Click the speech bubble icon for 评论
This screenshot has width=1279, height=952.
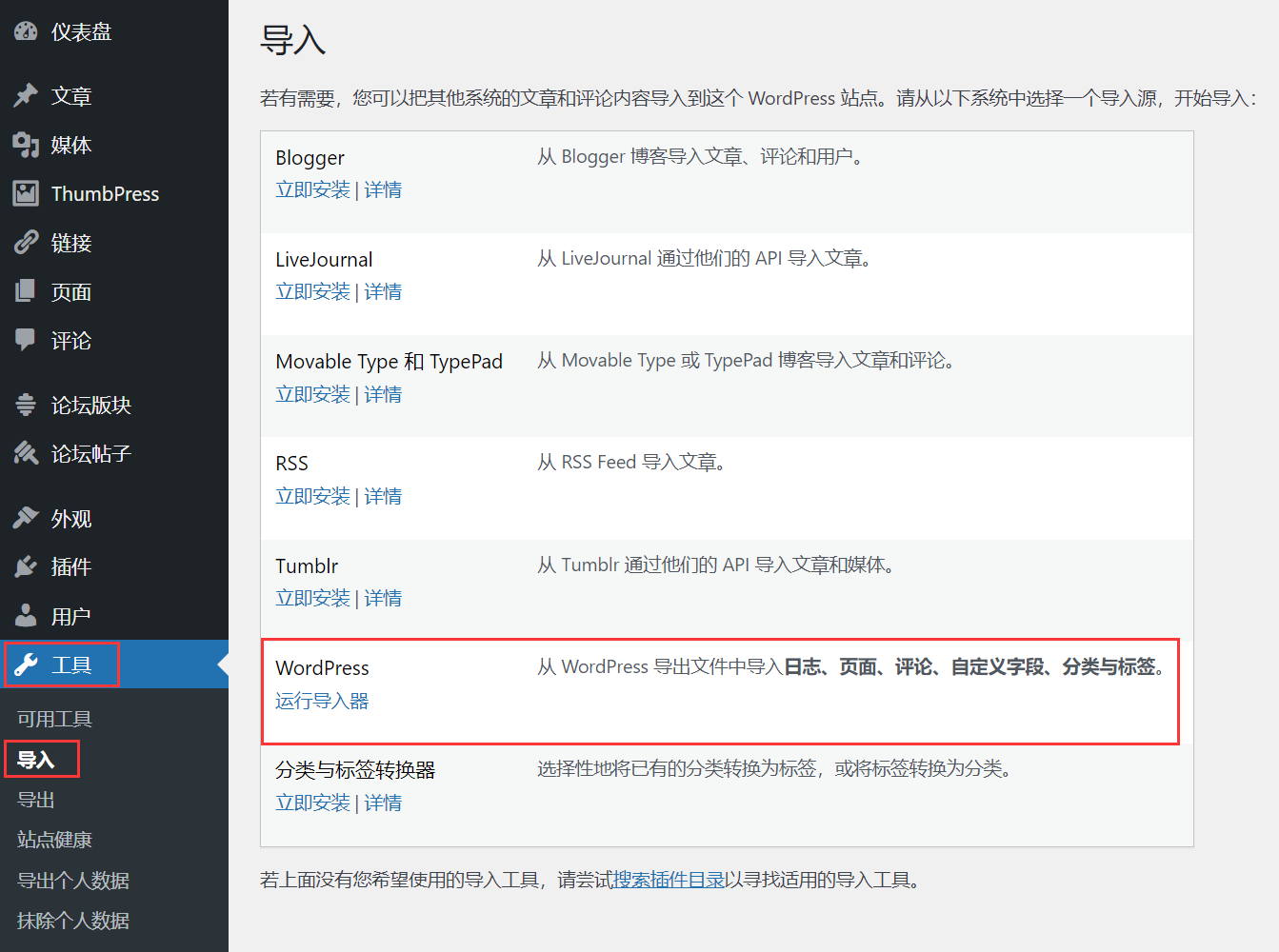tap(26, 340)
